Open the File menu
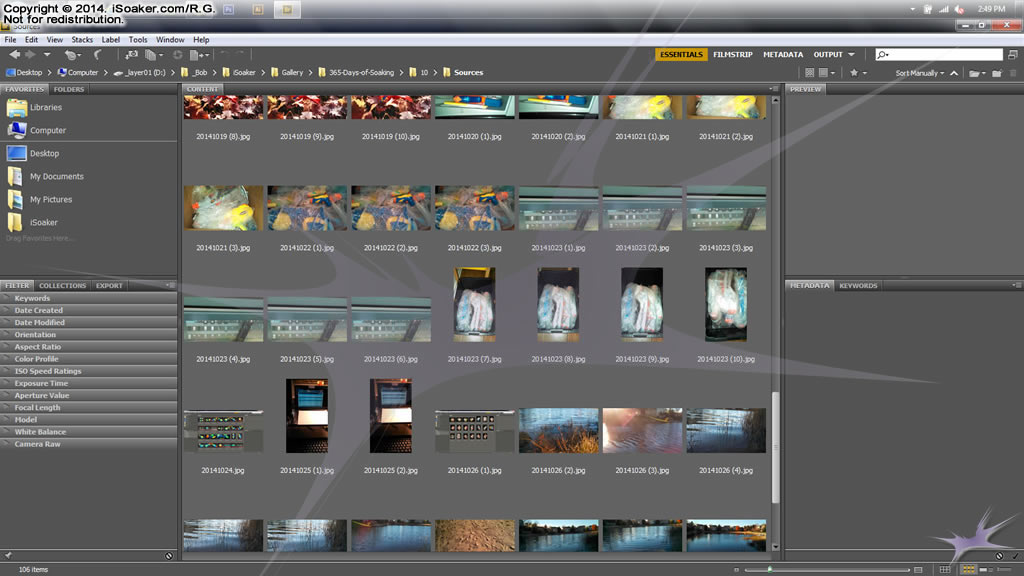This screenshot has width=1024, height=576. (x=10, y=40)
